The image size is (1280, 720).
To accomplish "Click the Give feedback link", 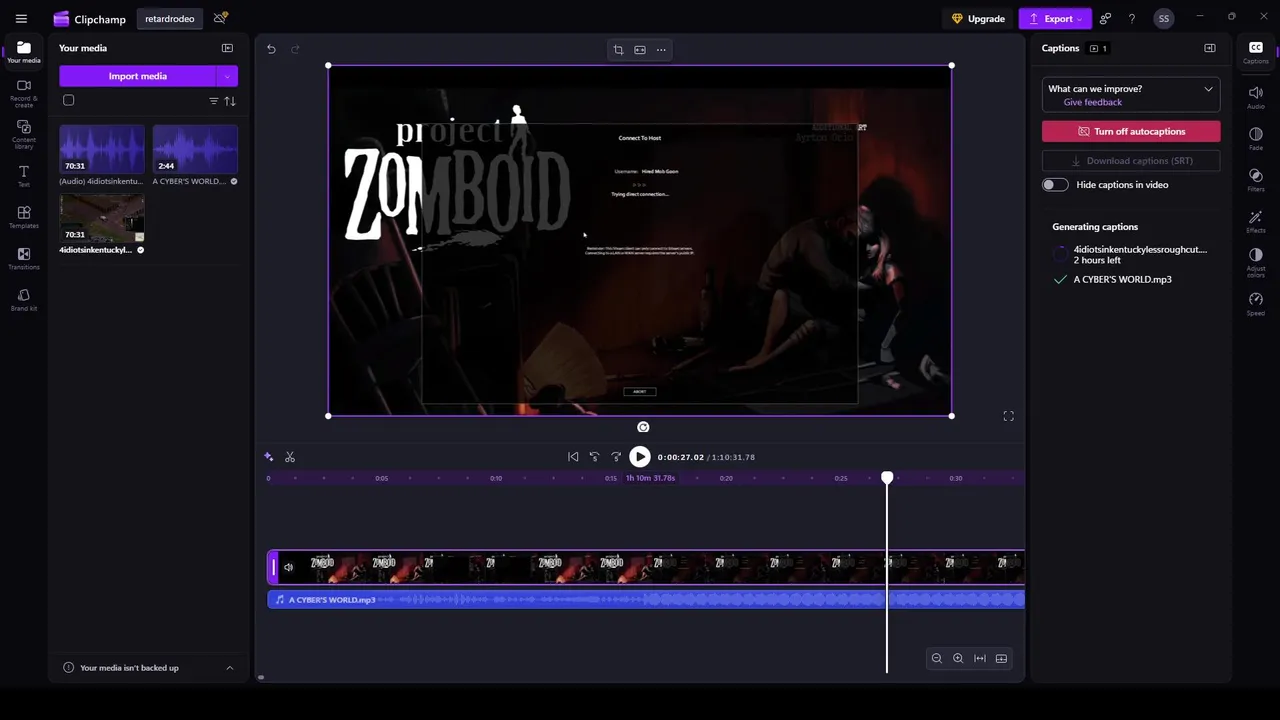I will tap(1092, 102).
